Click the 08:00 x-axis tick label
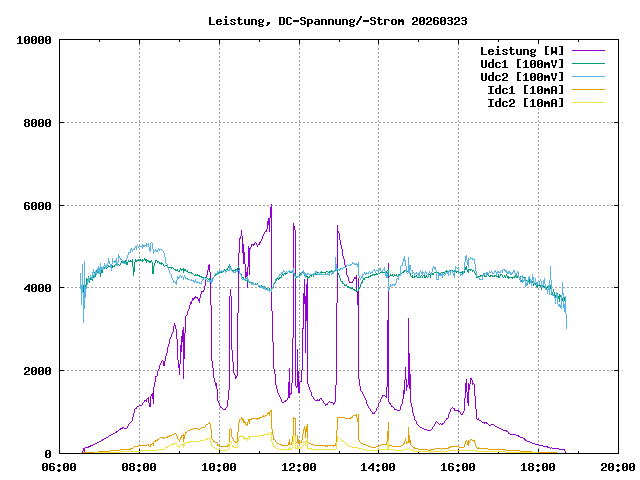The width and height of the screenshot is (640, 480). click(x=139, y=467)
